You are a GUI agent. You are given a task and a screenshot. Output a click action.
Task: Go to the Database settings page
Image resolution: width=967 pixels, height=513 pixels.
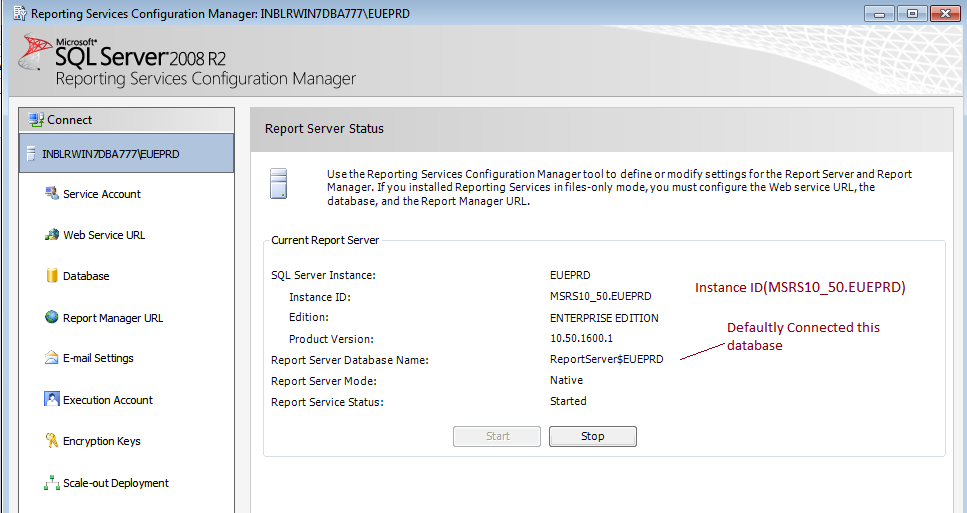pos(86,276)
